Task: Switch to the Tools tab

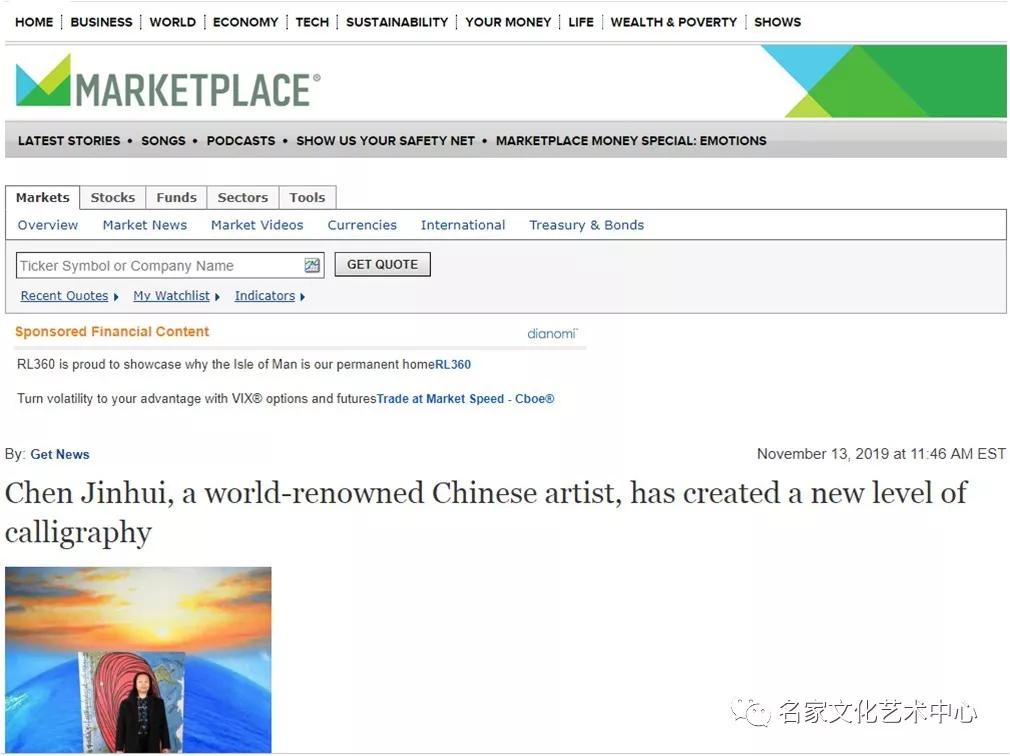Action: point(307,198)
